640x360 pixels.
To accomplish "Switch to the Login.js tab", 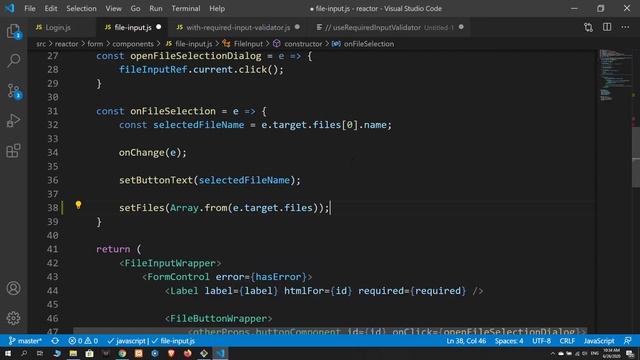I will [x=58, y=27].
